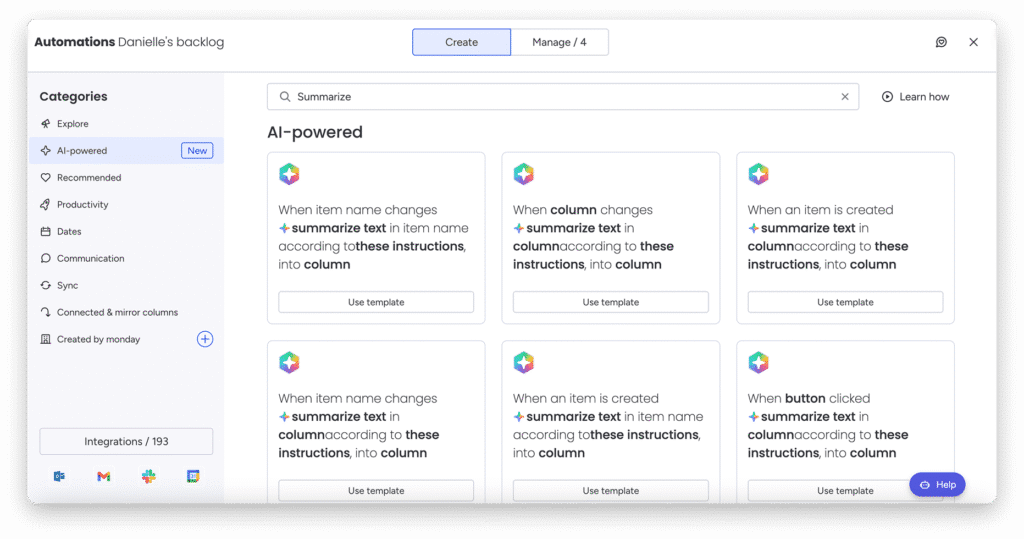Clear the Summarize search text
Image resolution: width=1024 pixels, height=539 pixels.
point(845,97)
